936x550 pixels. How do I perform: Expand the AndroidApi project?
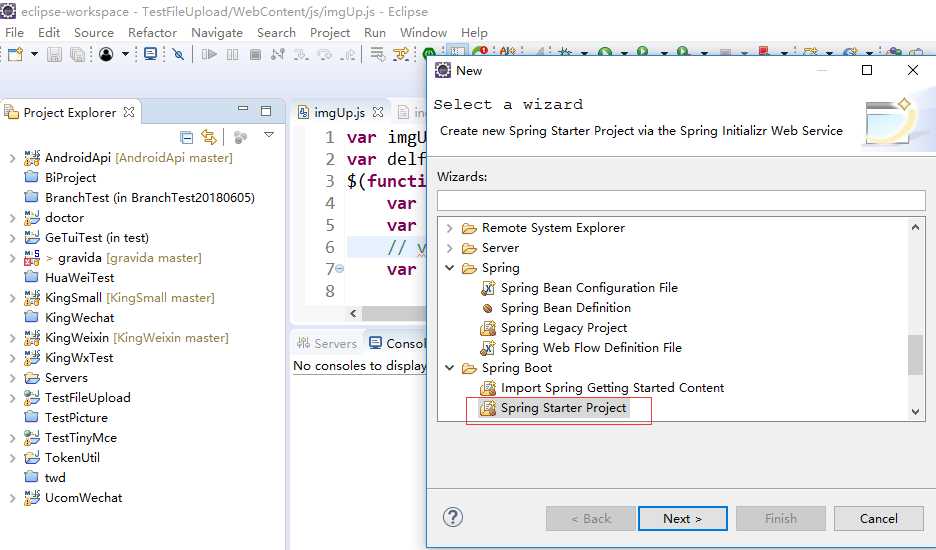coord(13,158)
